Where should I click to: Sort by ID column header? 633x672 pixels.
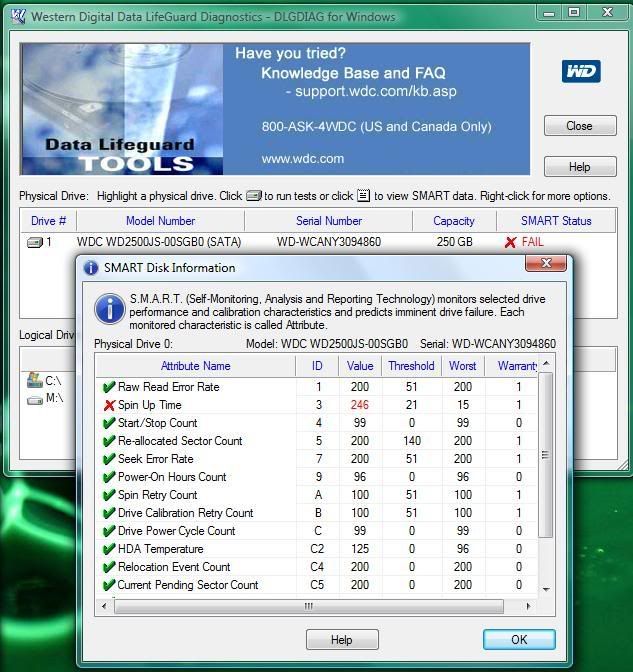317,366
